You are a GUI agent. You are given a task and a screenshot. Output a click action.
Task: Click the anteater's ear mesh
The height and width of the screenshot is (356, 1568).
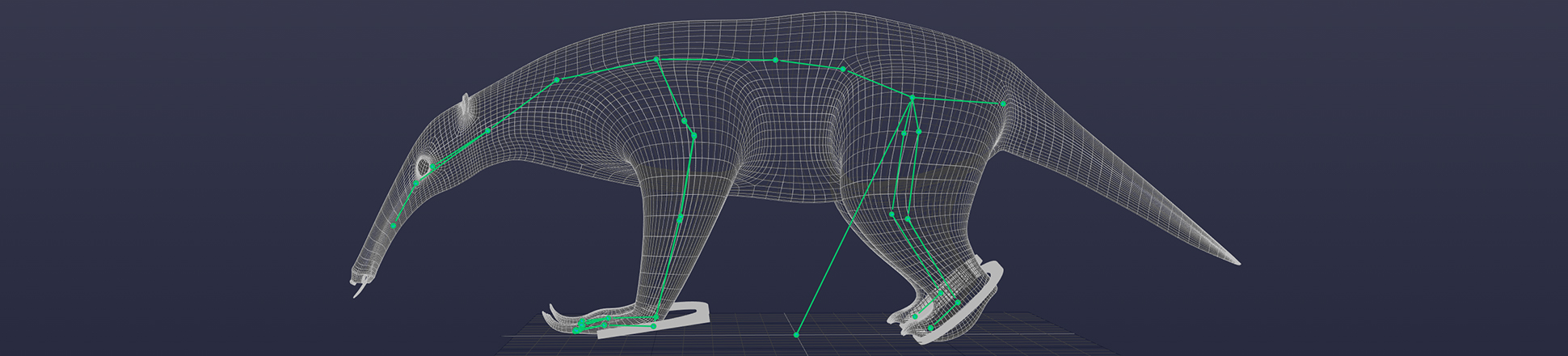coord(466,112)
